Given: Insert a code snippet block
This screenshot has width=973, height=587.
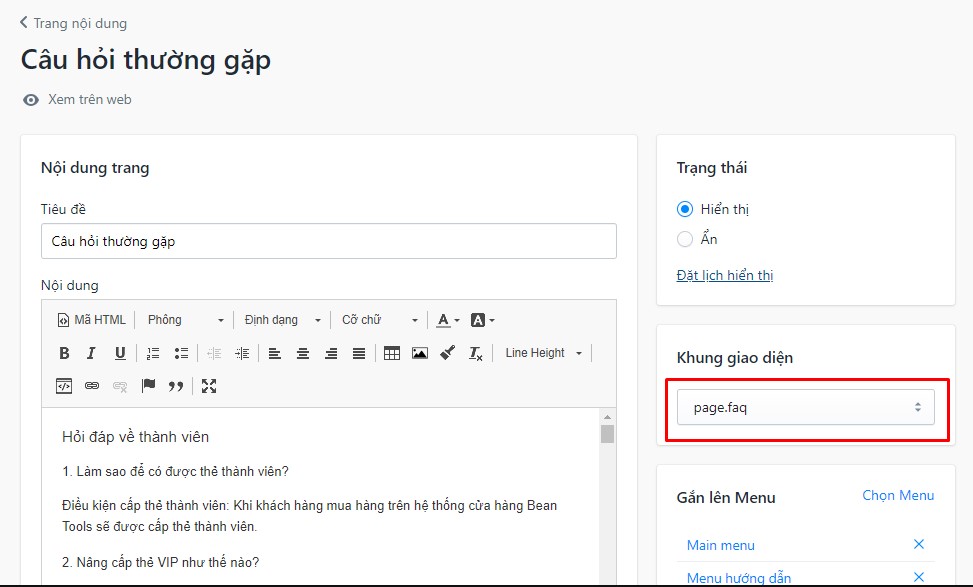Looking at the screenshot, I should coord(64,386).
